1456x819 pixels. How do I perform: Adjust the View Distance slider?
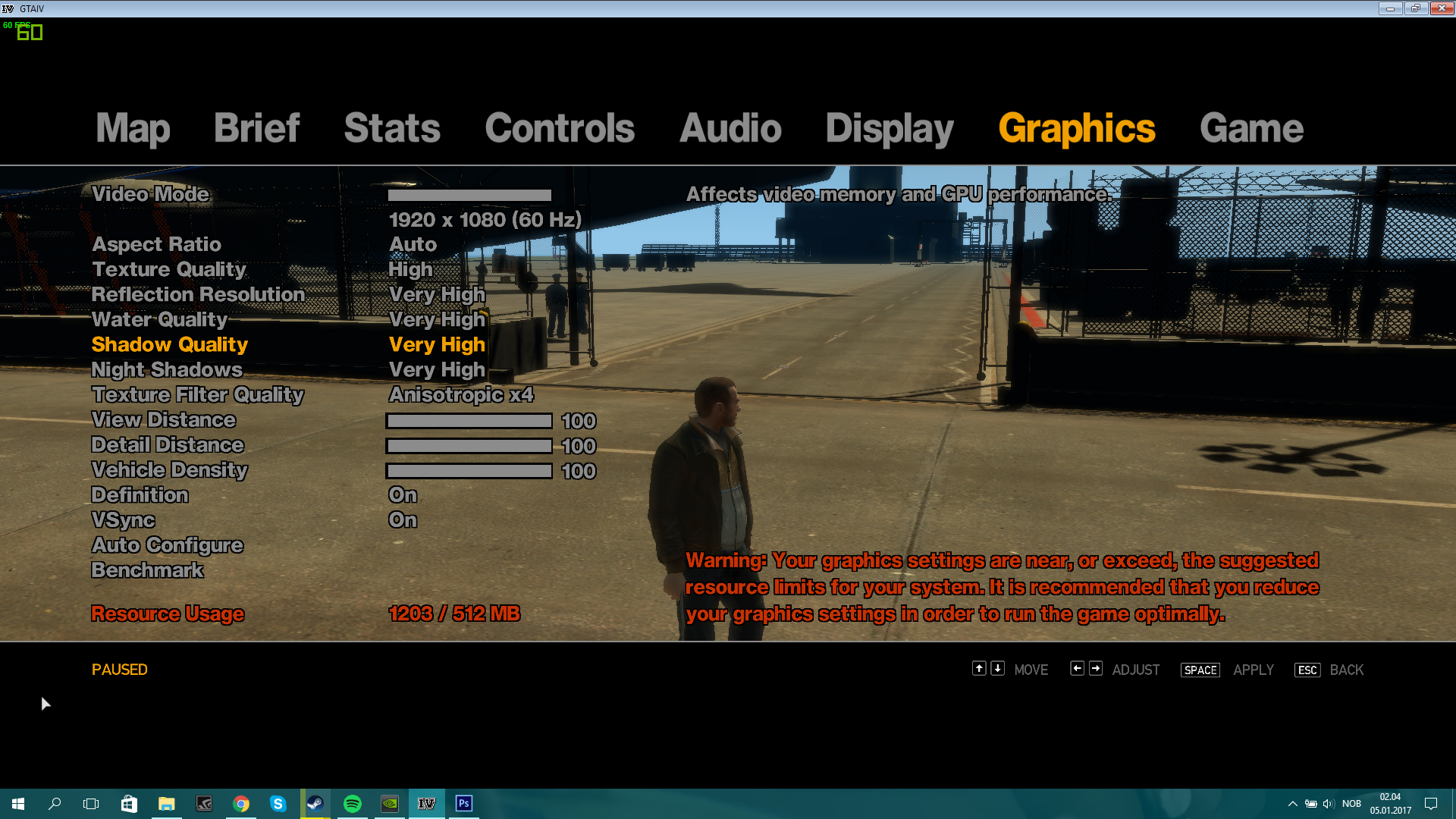(469, 421)
